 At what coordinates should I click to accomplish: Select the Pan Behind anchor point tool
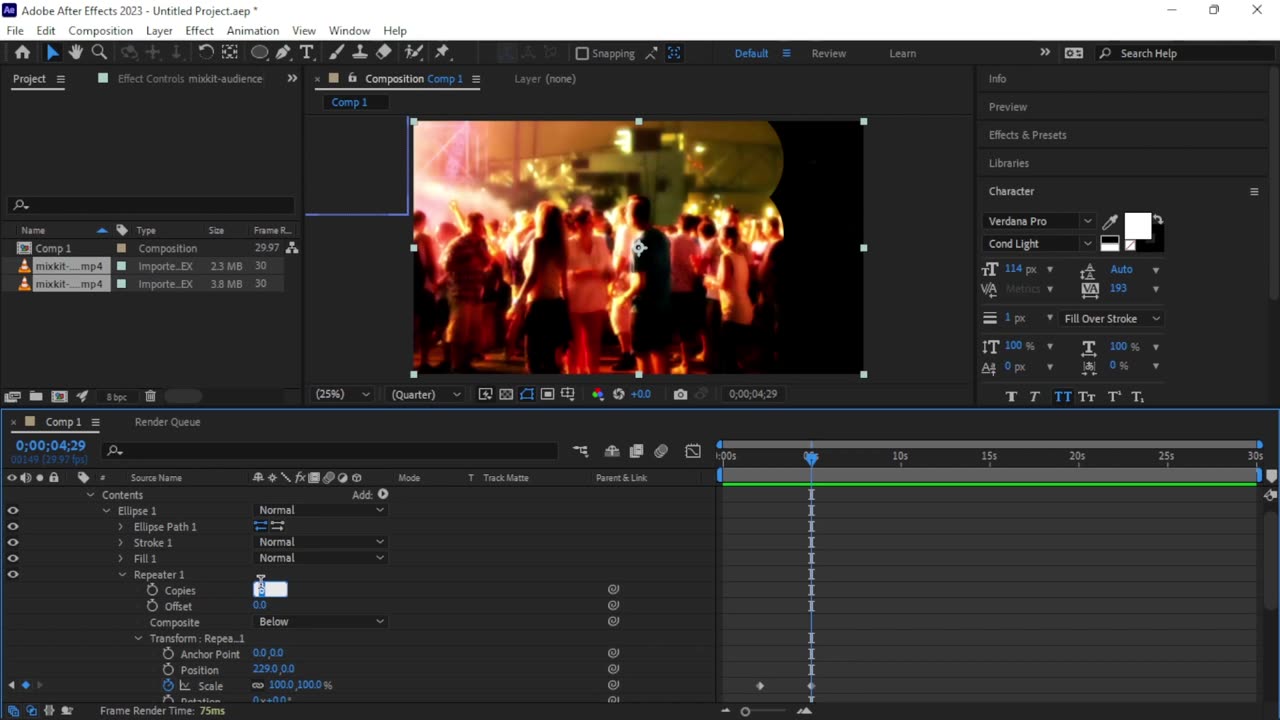click(x=230, y=53)
